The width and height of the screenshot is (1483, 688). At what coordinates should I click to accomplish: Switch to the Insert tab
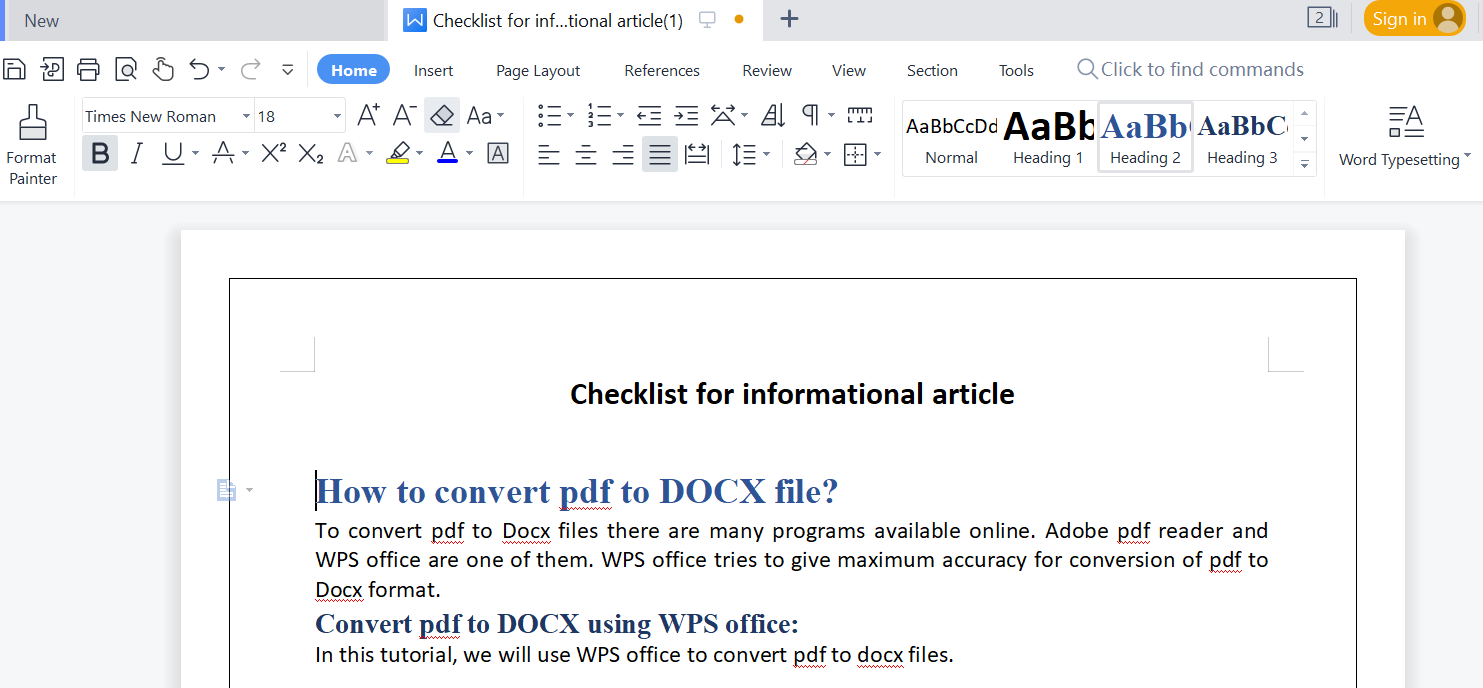(x=433, y=70)
